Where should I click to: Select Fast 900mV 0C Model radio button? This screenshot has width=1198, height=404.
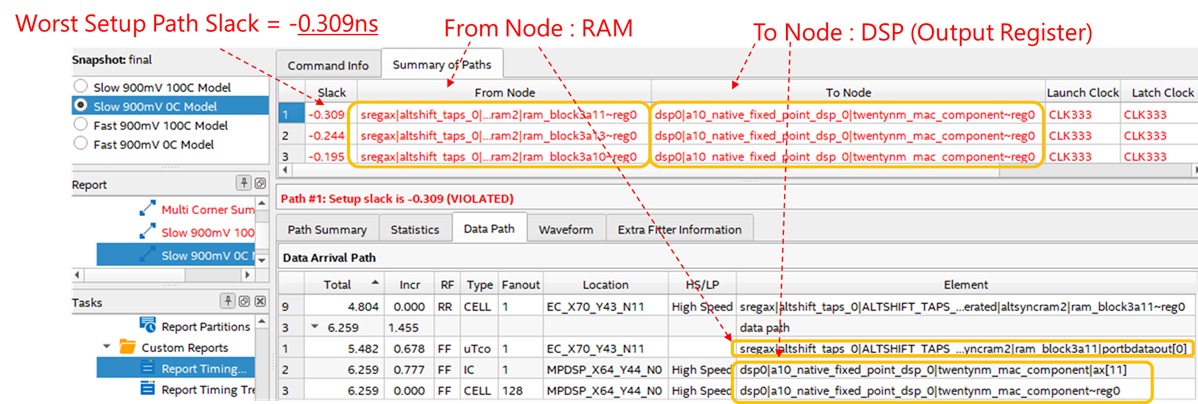[x=80, y=144]
